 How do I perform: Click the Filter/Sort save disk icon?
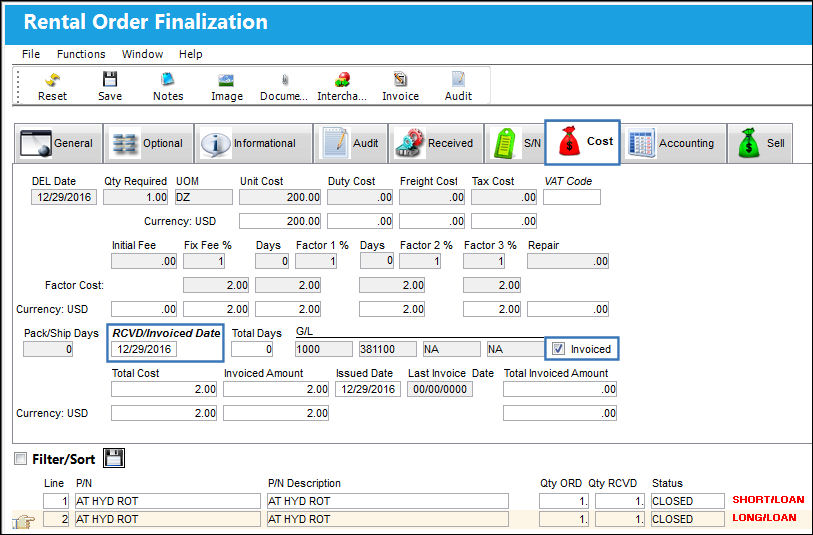(114, 458)
